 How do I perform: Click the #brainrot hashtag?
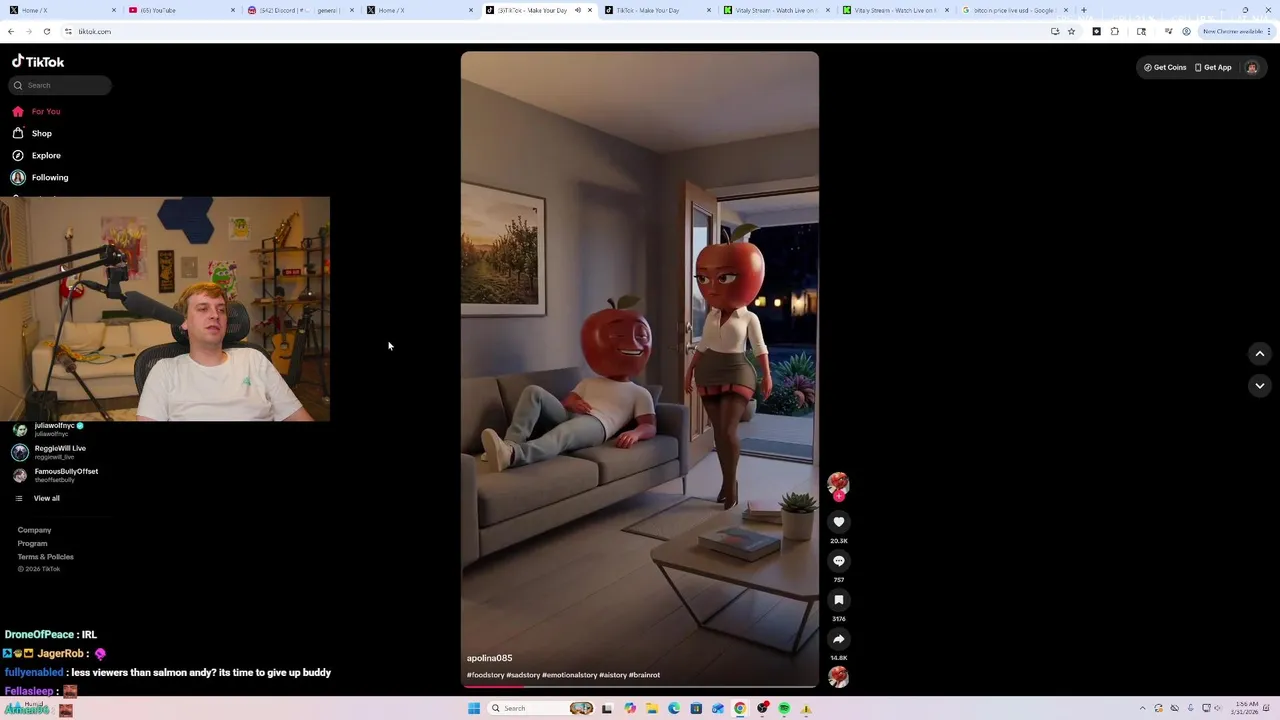tap(644, 675)
